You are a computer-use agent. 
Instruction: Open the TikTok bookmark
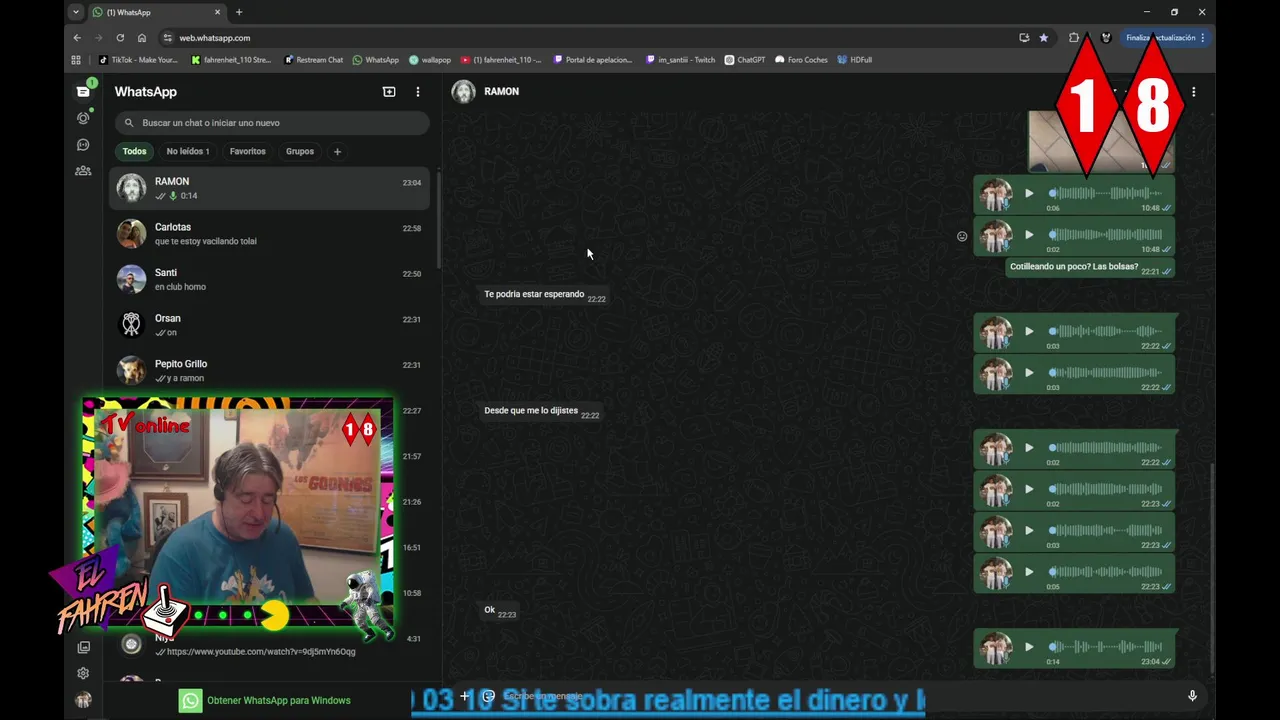(x=138, y=60)
